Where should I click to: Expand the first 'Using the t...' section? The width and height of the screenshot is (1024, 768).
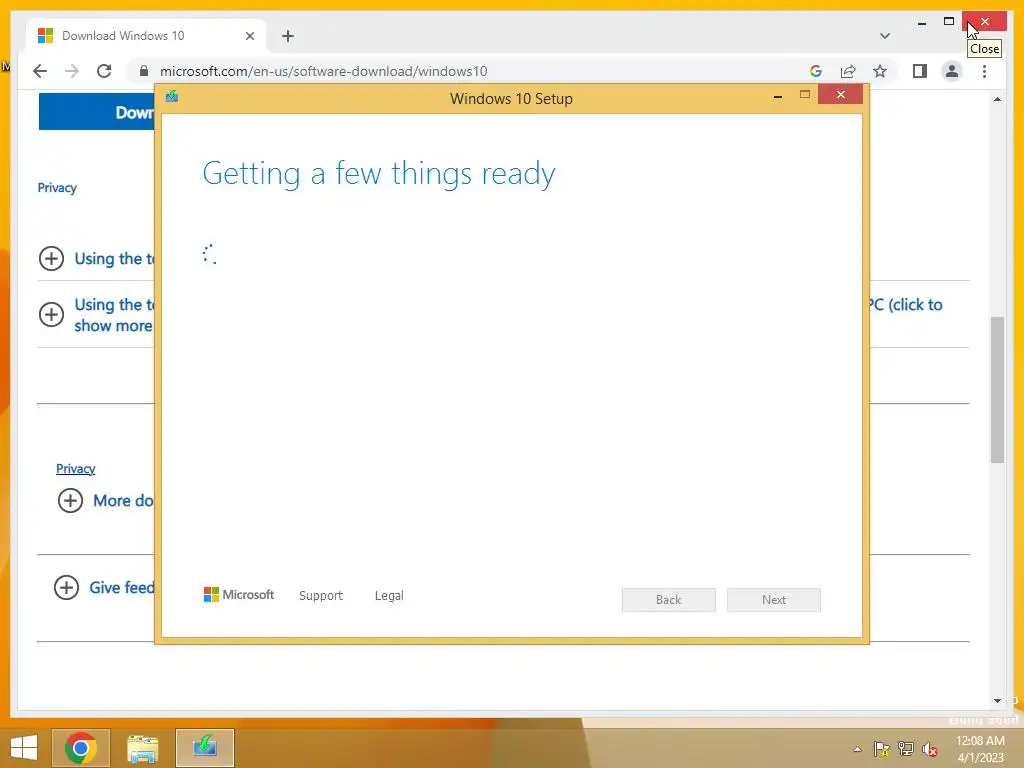[x=52, y=259]
